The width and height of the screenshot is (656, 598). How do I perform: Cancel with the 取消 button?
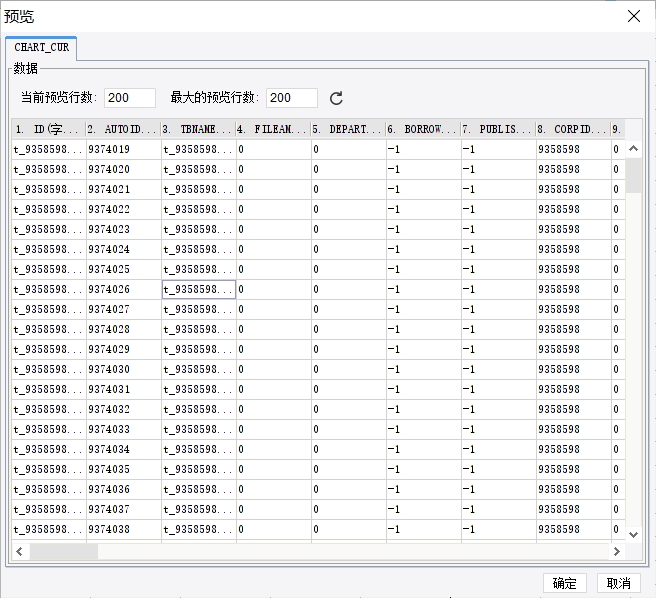tap(618, 583)
